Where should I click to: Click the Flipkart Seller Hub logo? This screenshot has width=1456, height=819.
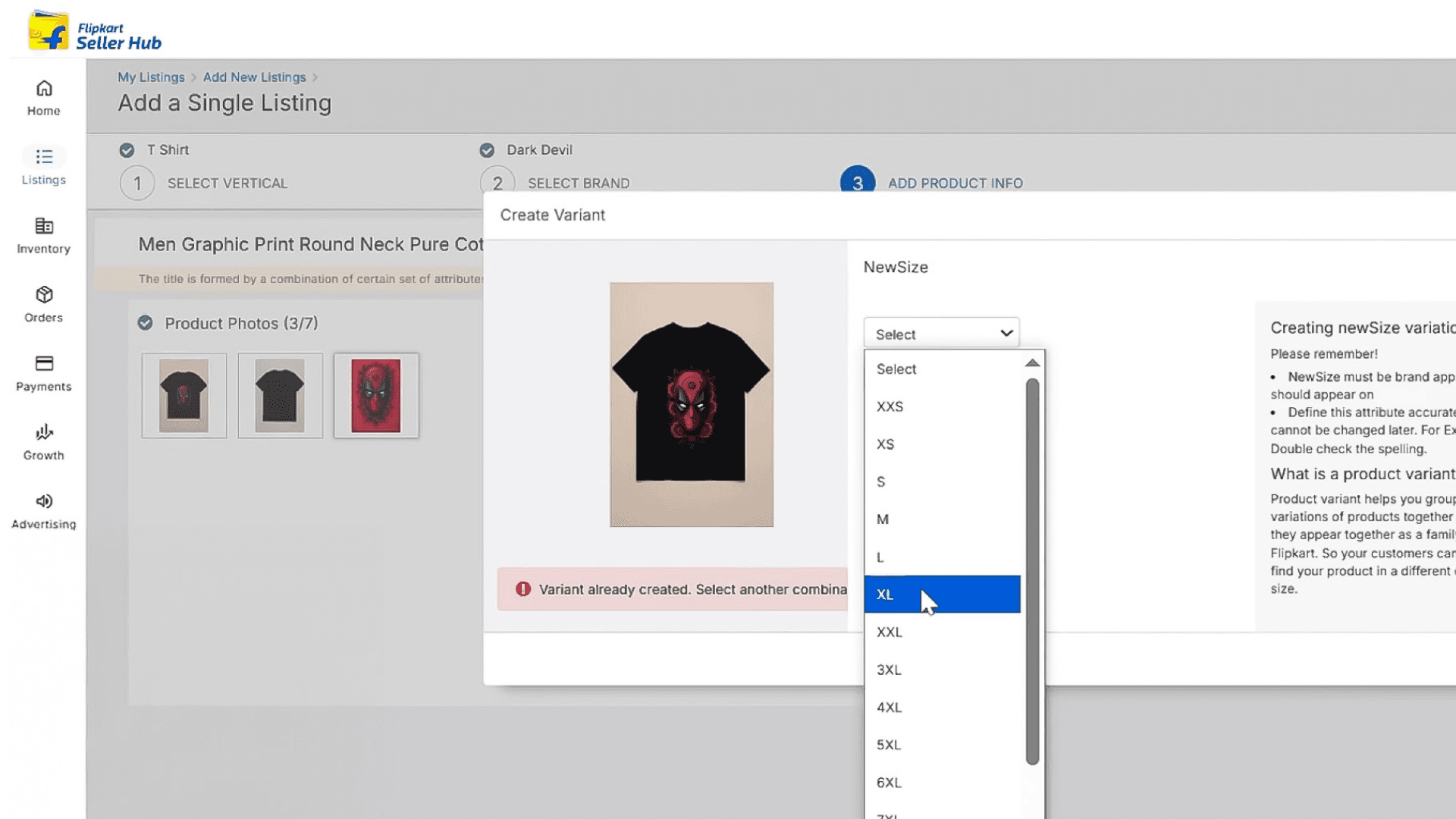click(x=94, y=32)
